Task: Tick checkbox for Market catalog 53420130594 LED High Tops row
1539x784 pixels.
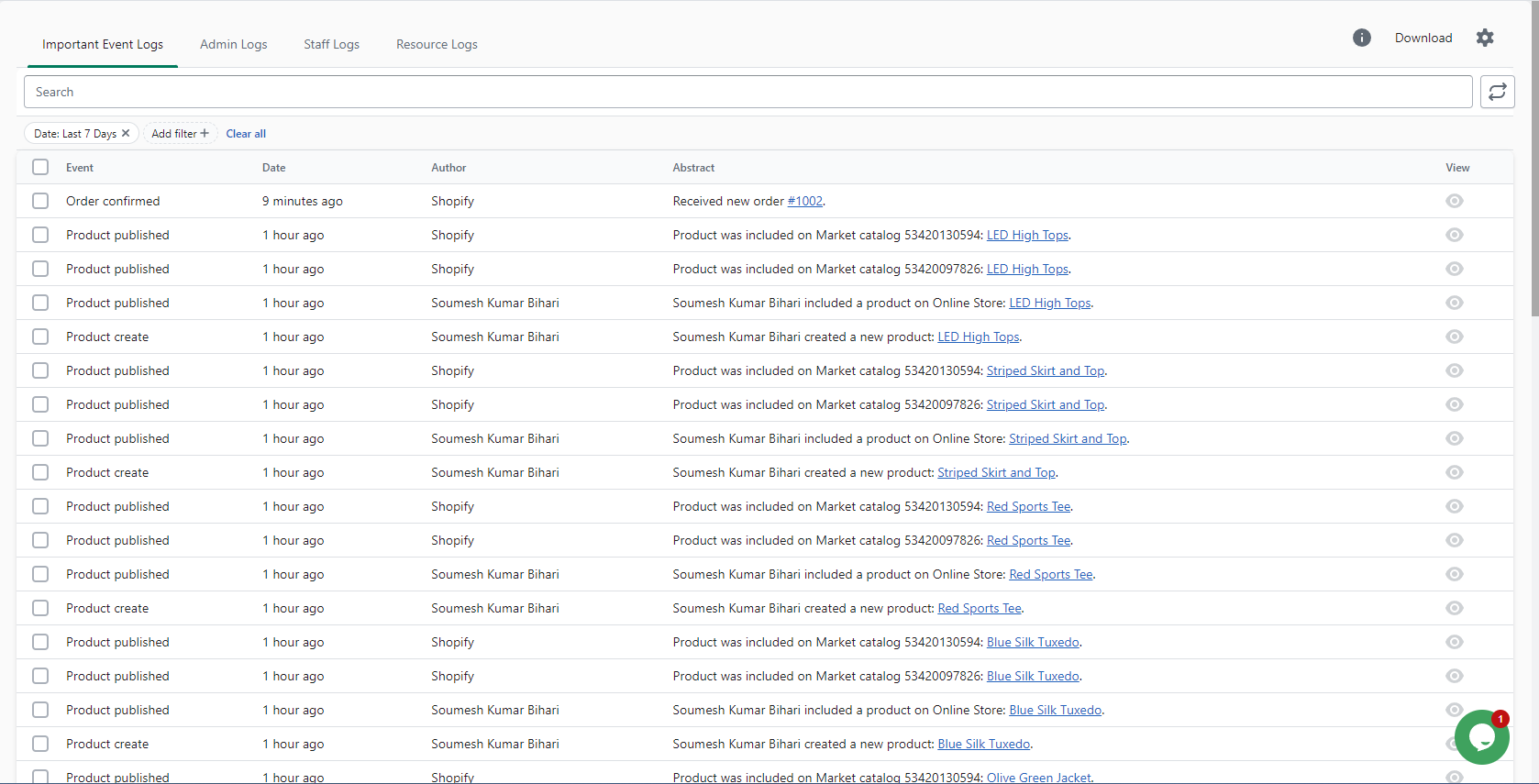Action: (40, 235)
